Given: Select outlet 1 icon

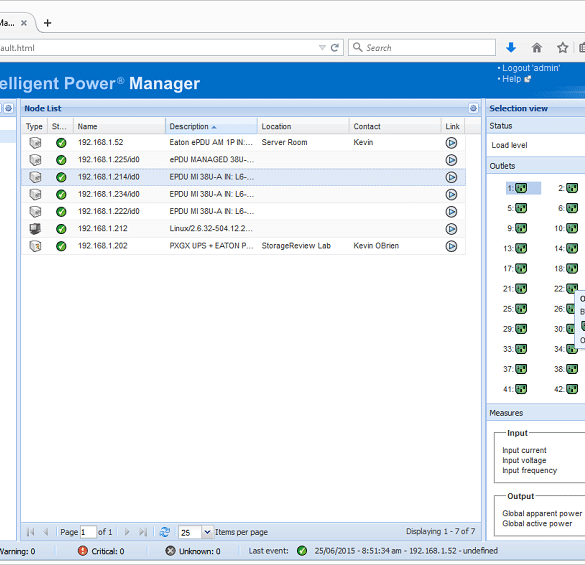Looking at the screenshot, I should [521, 188].
